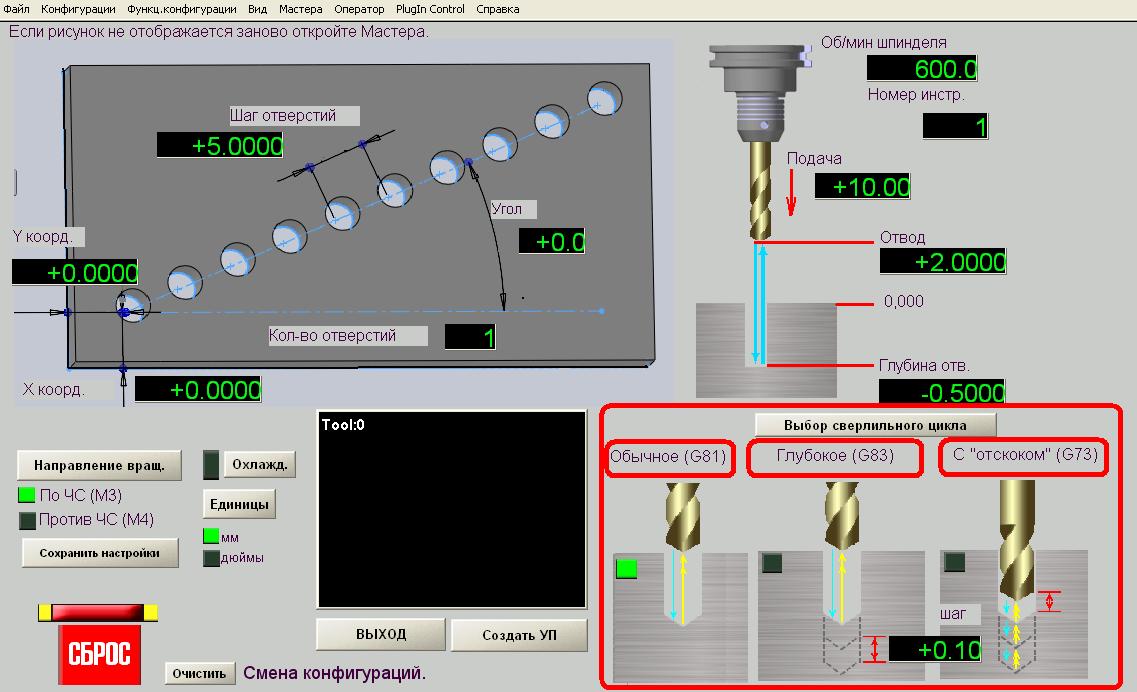1137x692 pixels.
Task: Select Против ЧС (M4) indicator
Action: click(27, 520)
